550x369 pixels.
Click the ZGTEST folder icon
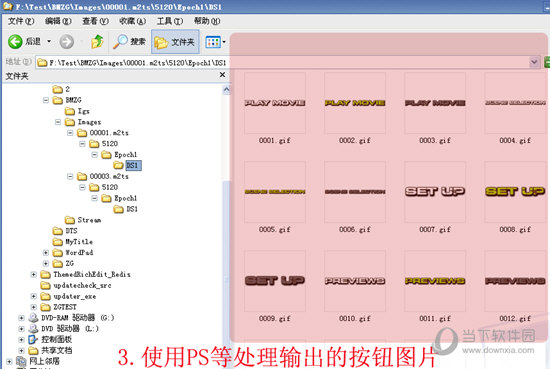45,307
